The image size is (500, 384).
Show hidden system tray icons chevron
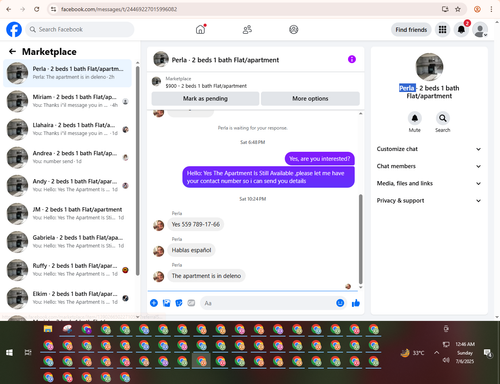tap(436, 352)
